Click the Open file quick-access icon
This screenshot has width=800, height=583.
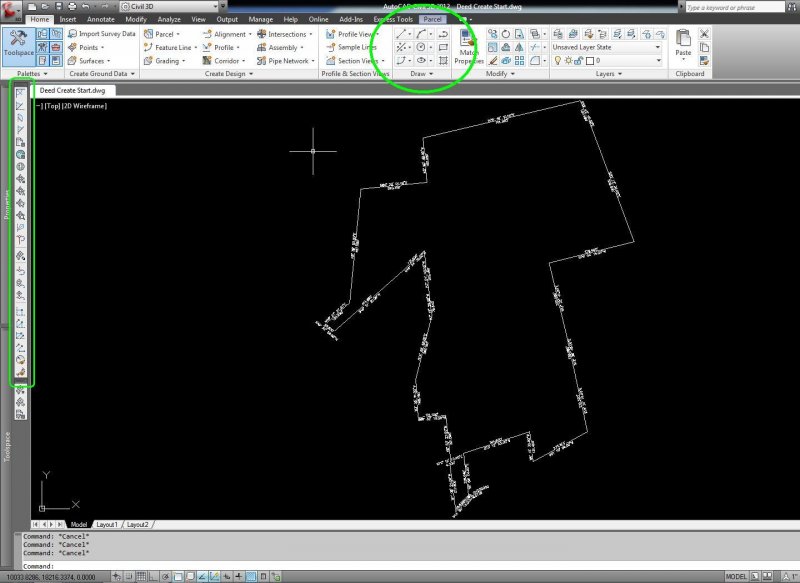[45, 7]
